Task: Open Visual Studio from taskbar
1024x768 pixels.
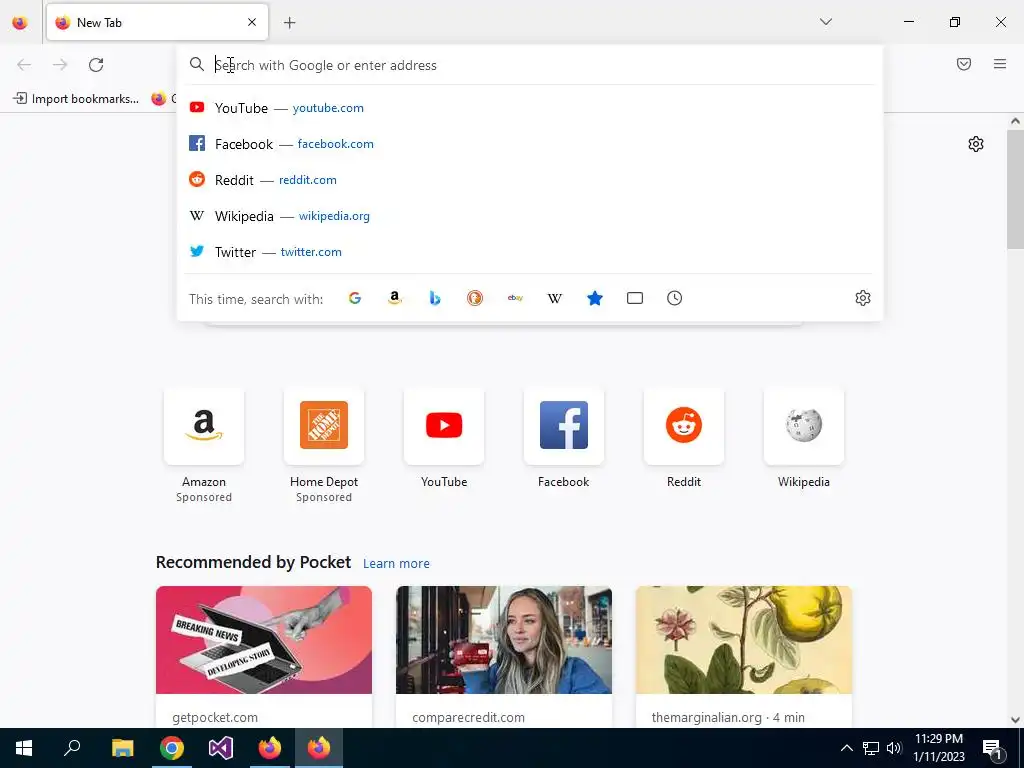Action: (221, 748)
